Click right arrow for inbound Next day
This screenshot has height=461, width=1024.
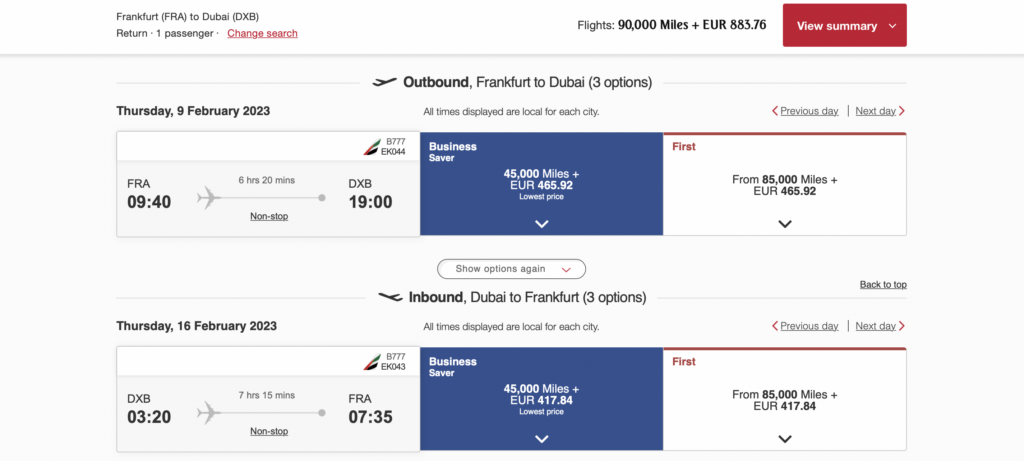click(x=902, y=326)
